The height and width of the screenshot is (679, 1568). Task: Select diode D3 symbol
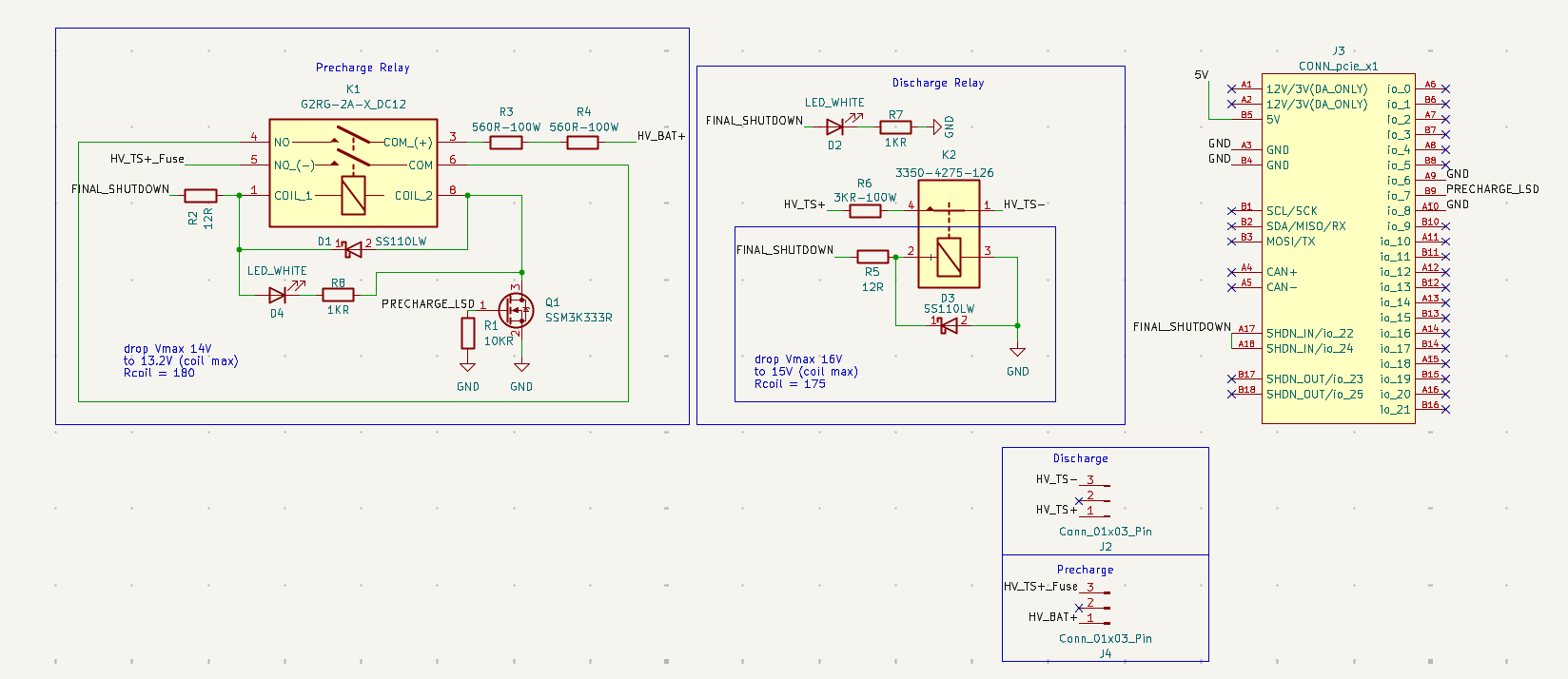pos(949,325)
